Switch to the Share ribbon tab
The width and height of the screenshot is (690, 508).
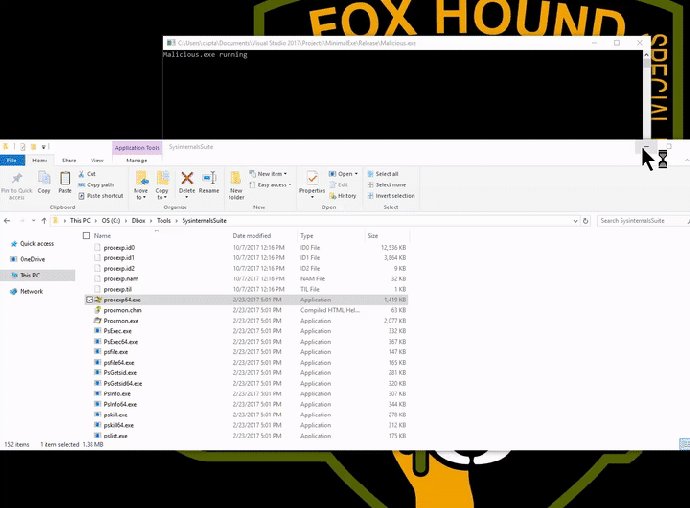click(x=69, y=160)
